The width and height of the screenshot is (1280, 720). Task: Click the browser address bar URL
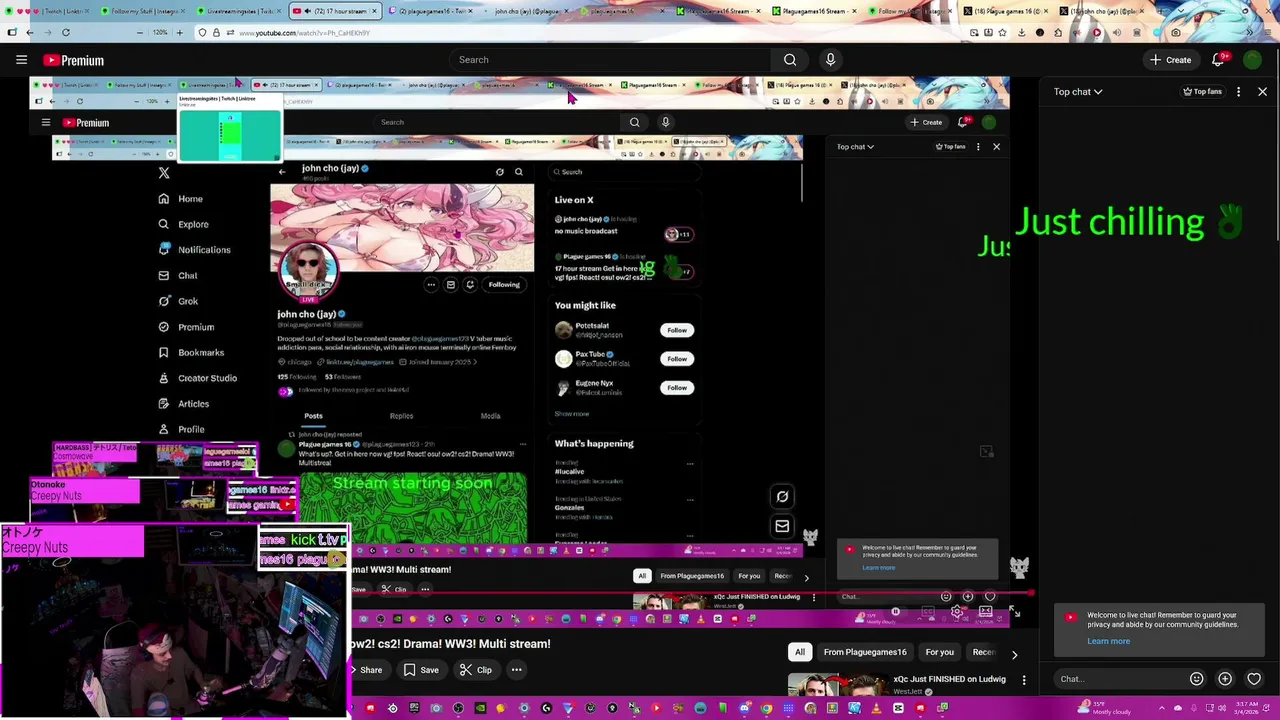pyautogui.click(x=305, y=33)
